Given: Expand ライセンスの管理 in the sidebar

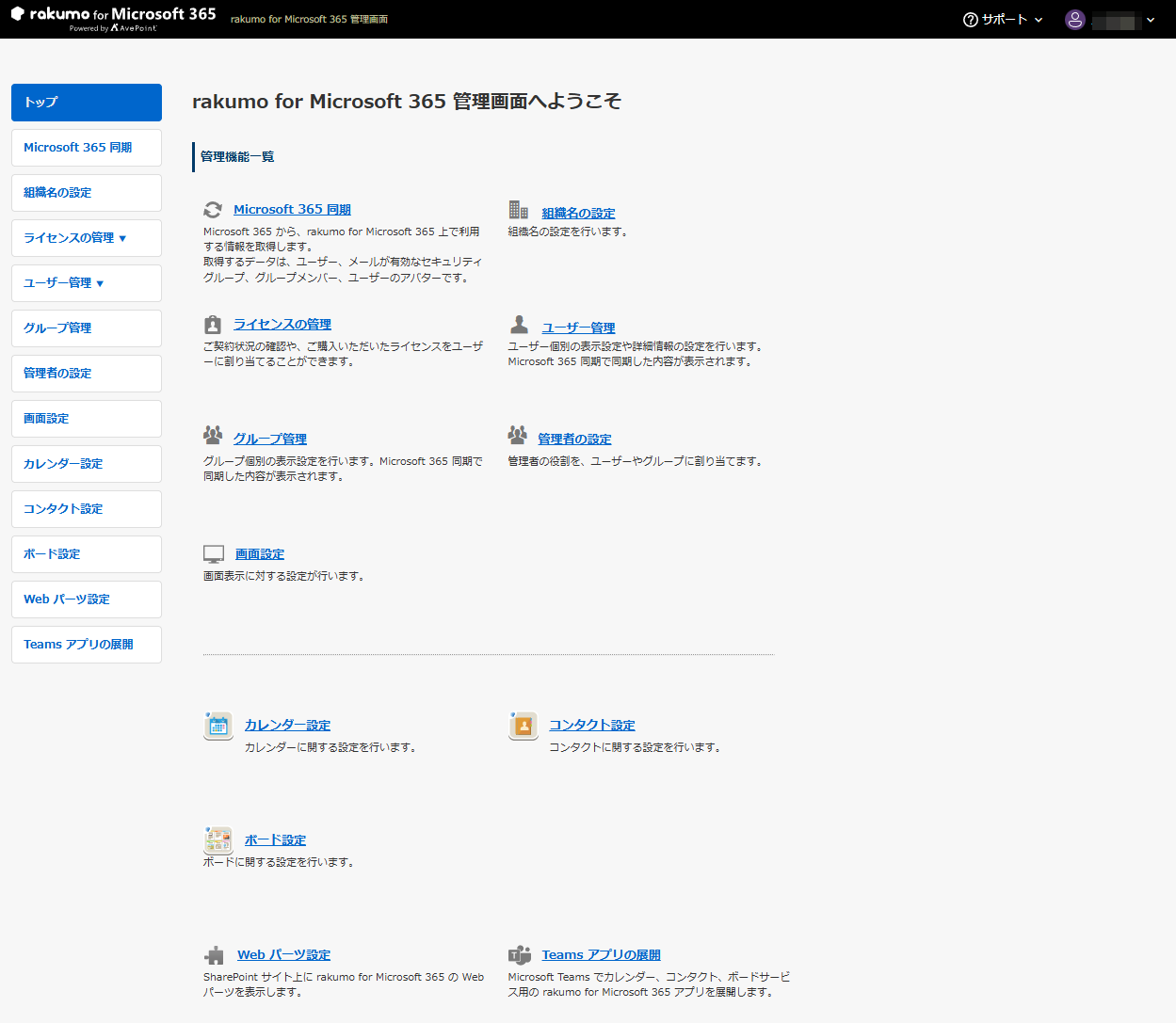Looking at the screenshot, I should pos(87,238).
